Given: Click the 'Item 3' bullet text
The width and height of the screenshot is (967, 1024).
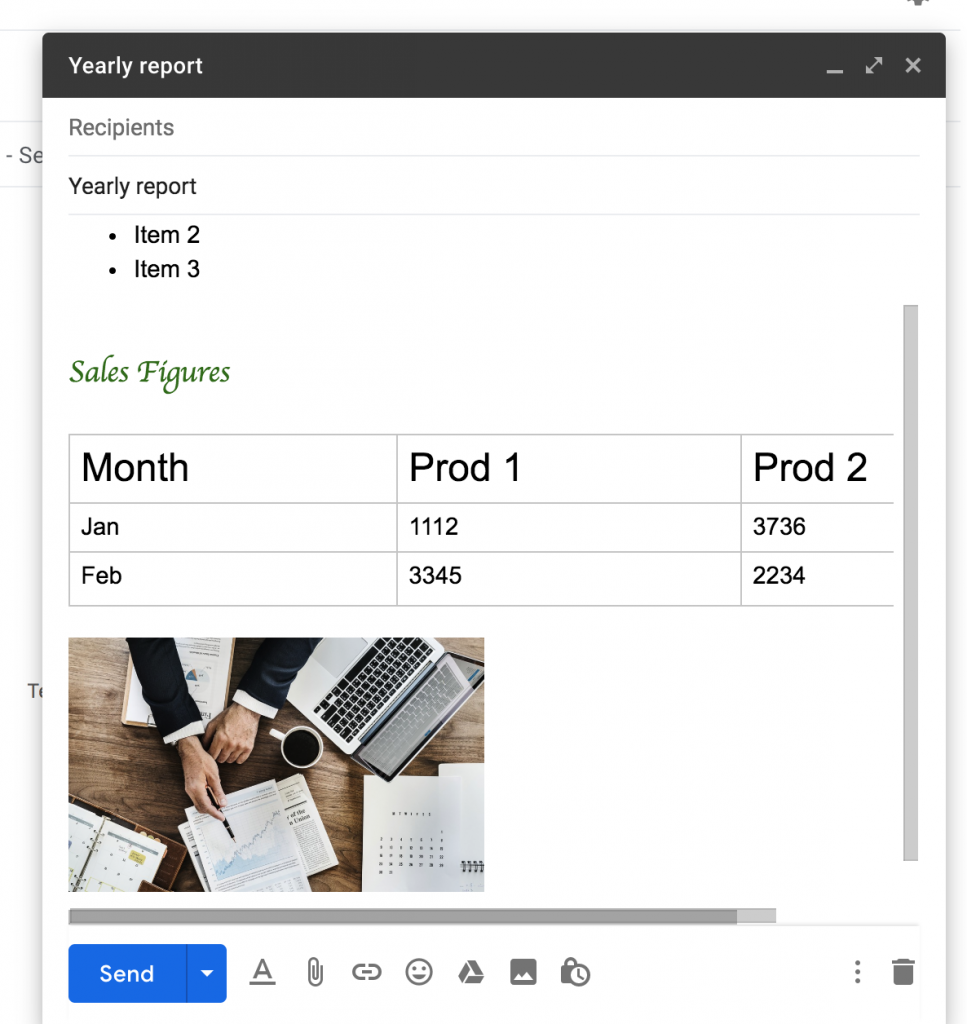Looking at the screenshot, I should [x=166, y=269].
